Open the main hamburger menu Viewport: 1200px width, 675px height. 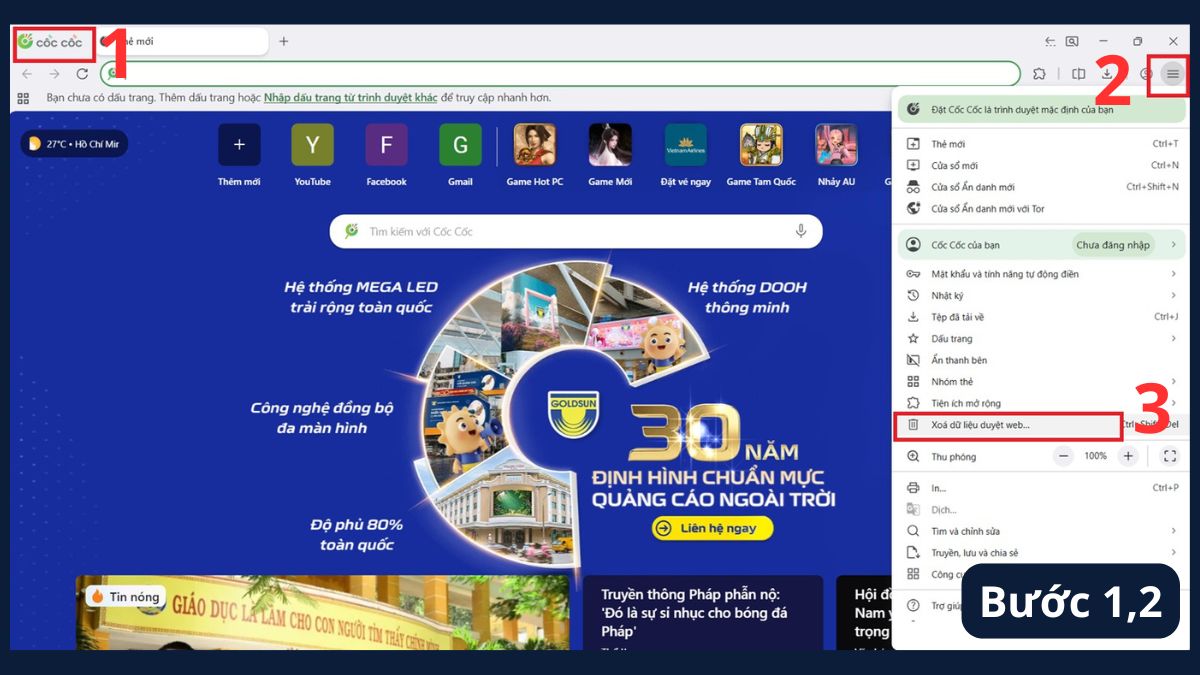(x=1172, y=74)
